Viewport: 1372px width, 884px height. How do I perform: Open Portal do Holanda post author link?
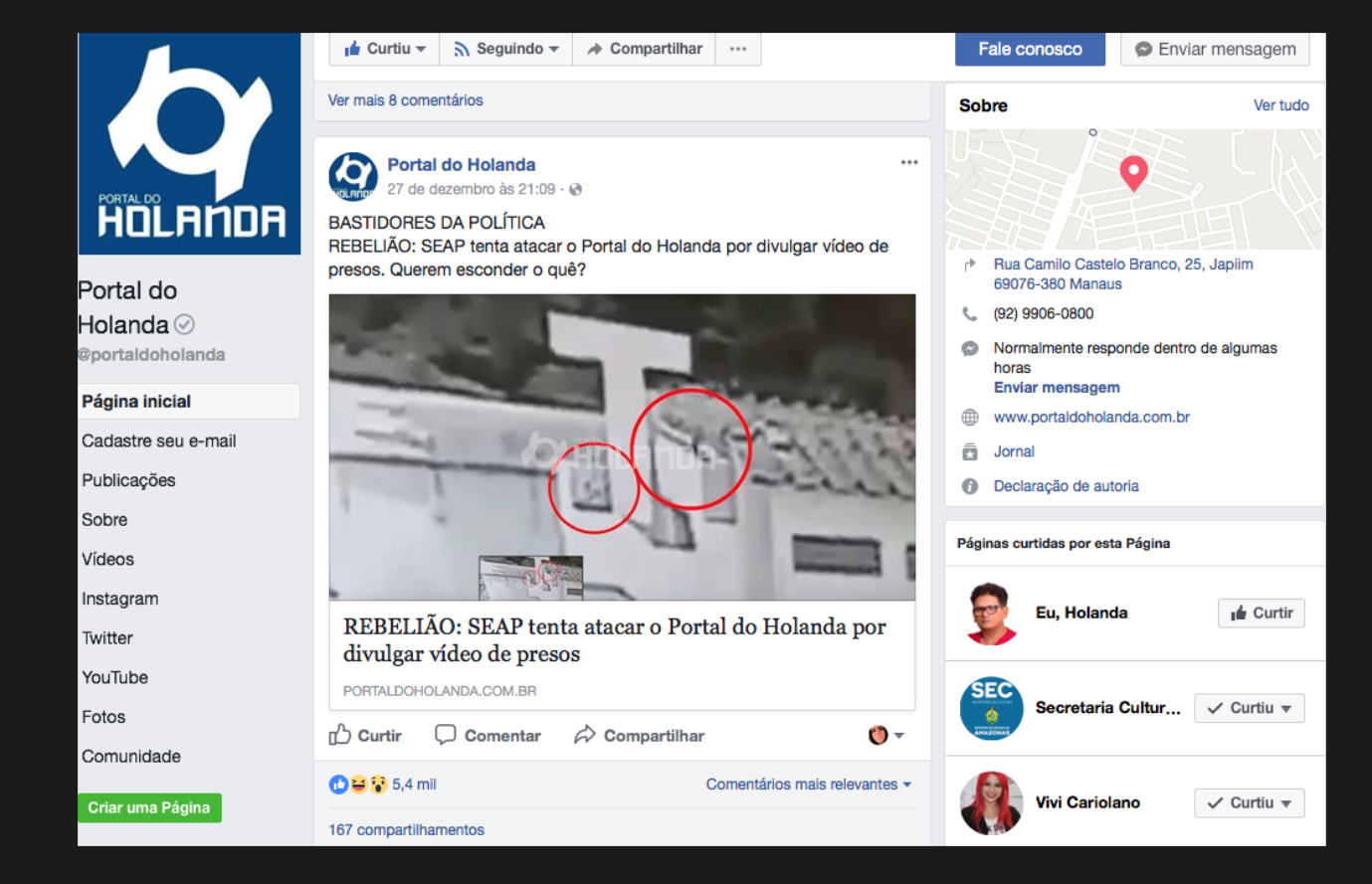pyautogui.click(x=461, y=165)
